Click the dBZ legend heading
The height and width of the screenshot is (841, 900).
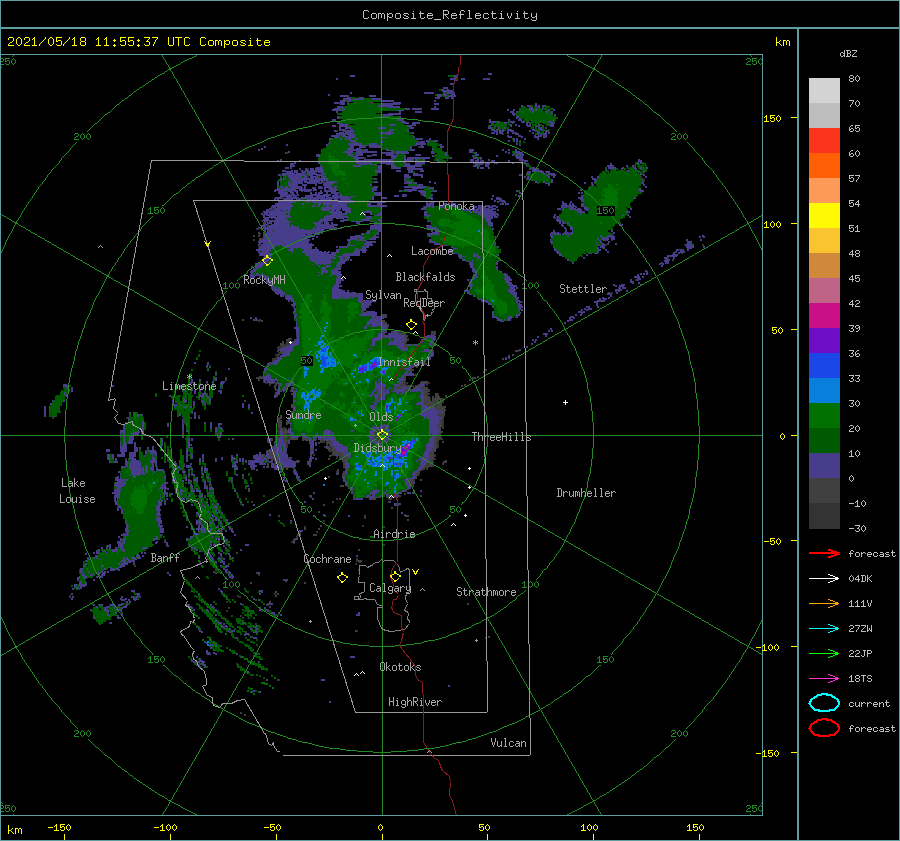coord(848,53)
